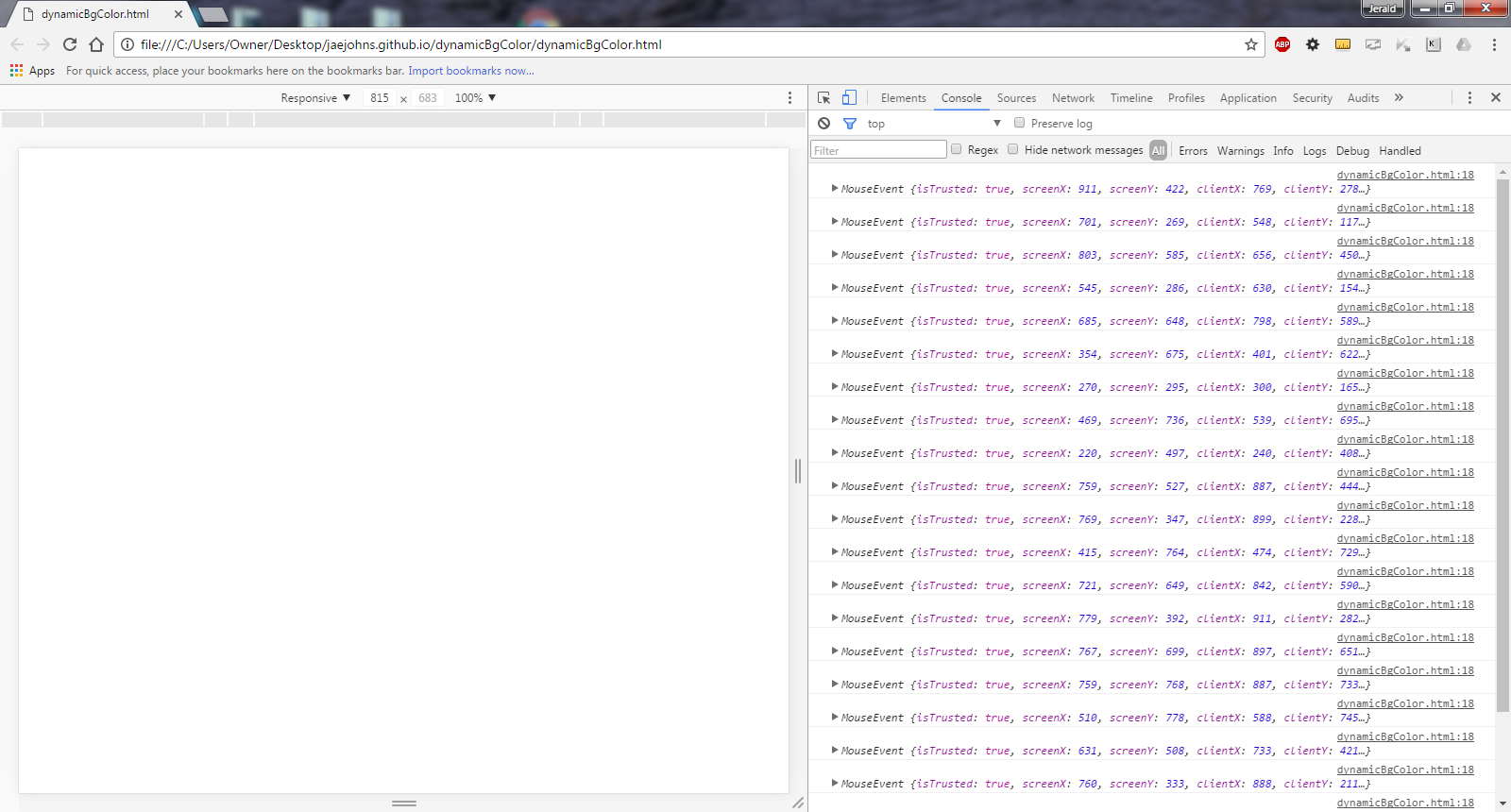1511x812 pixels.
Task: Open device toolbar more options menu
Action: (790, 97)
